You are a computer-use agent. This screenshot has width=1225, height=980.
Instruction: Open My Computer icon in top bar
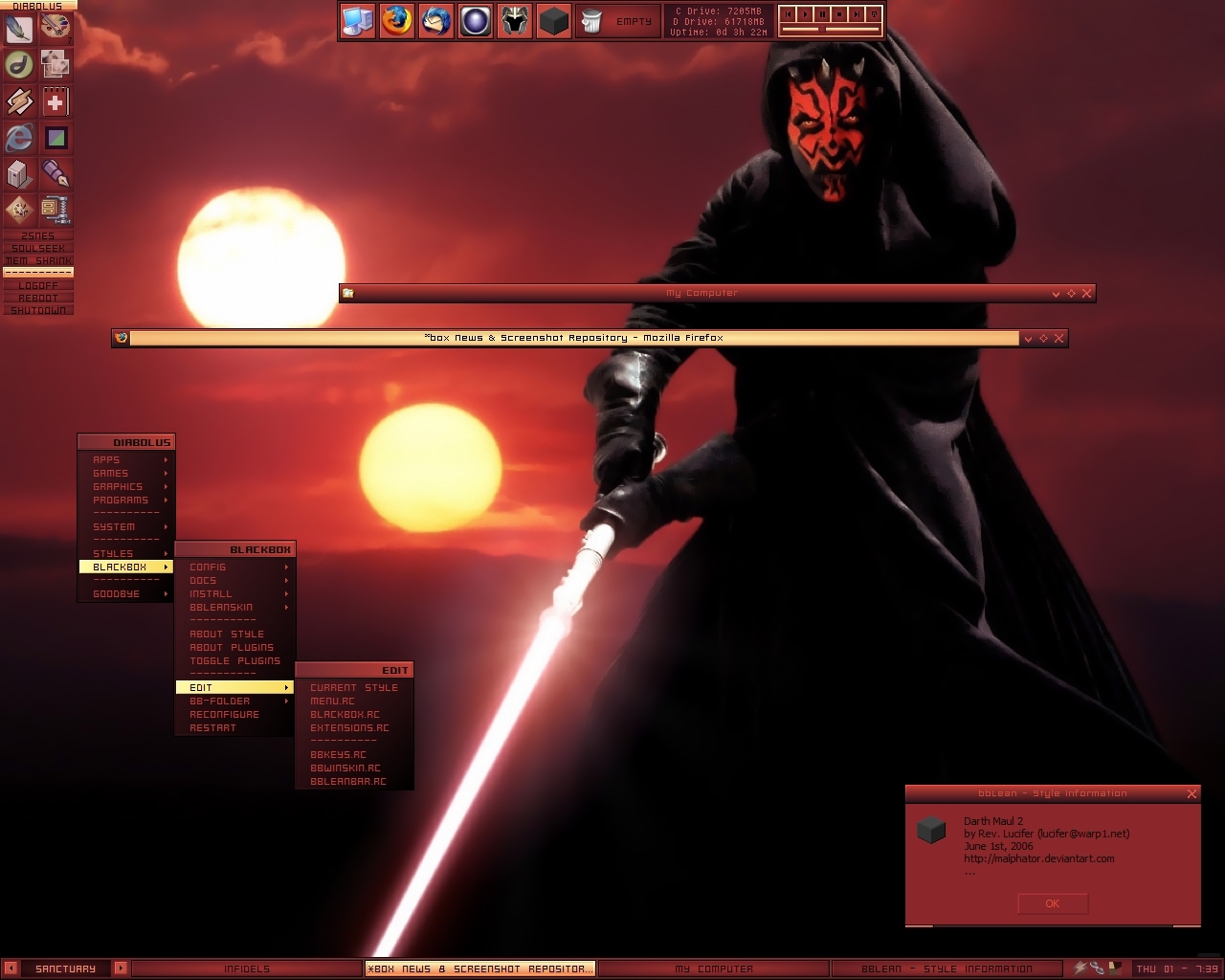(358, 20)
